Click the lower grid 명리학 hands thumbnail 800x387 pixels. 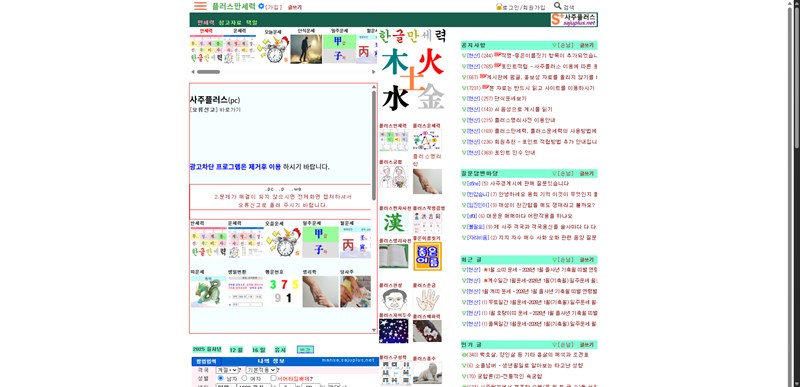coord(320,292)
